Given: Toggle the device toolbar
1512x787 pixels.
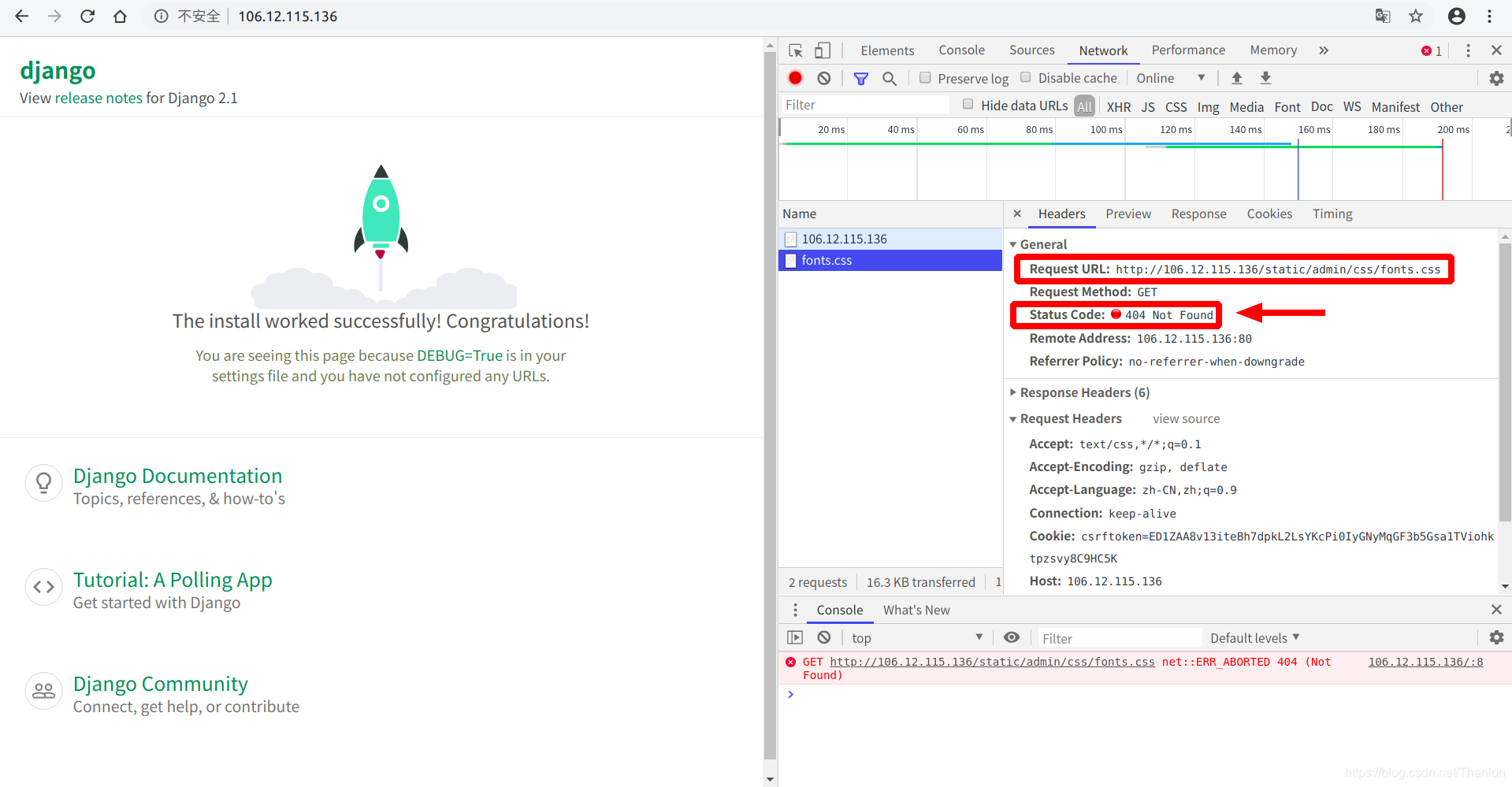Looking at the screenshot, I should (x=822, y=50).
